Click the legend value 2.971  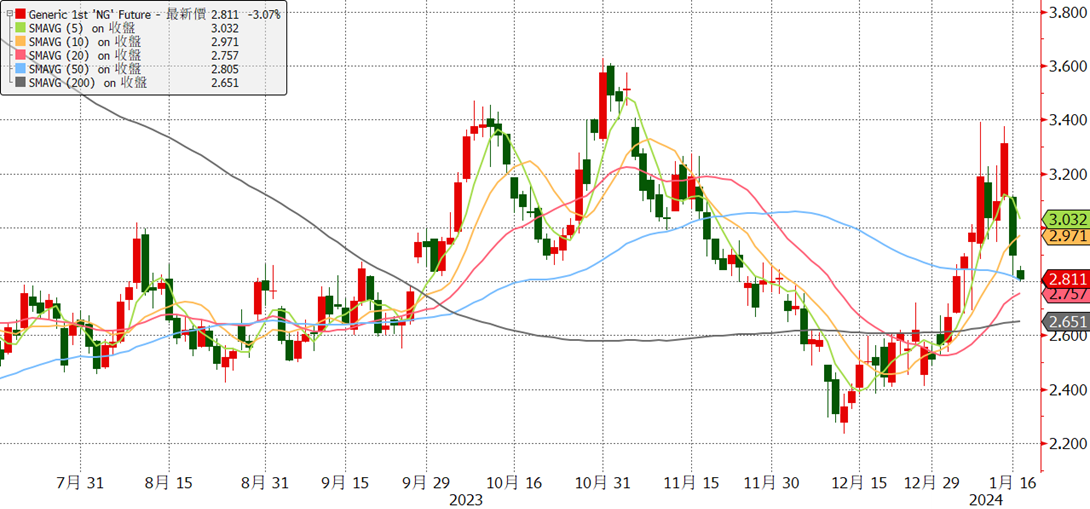(225, 42)
